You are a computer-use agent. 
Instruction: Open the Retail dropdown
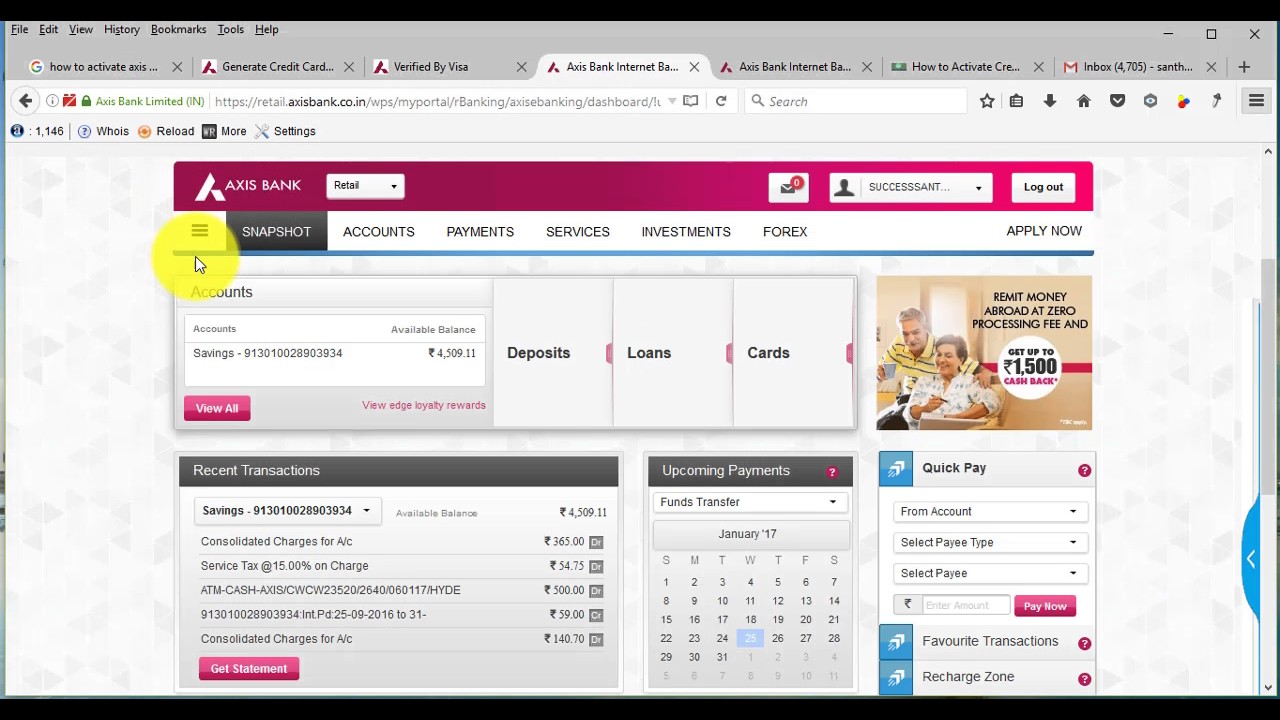365,186
